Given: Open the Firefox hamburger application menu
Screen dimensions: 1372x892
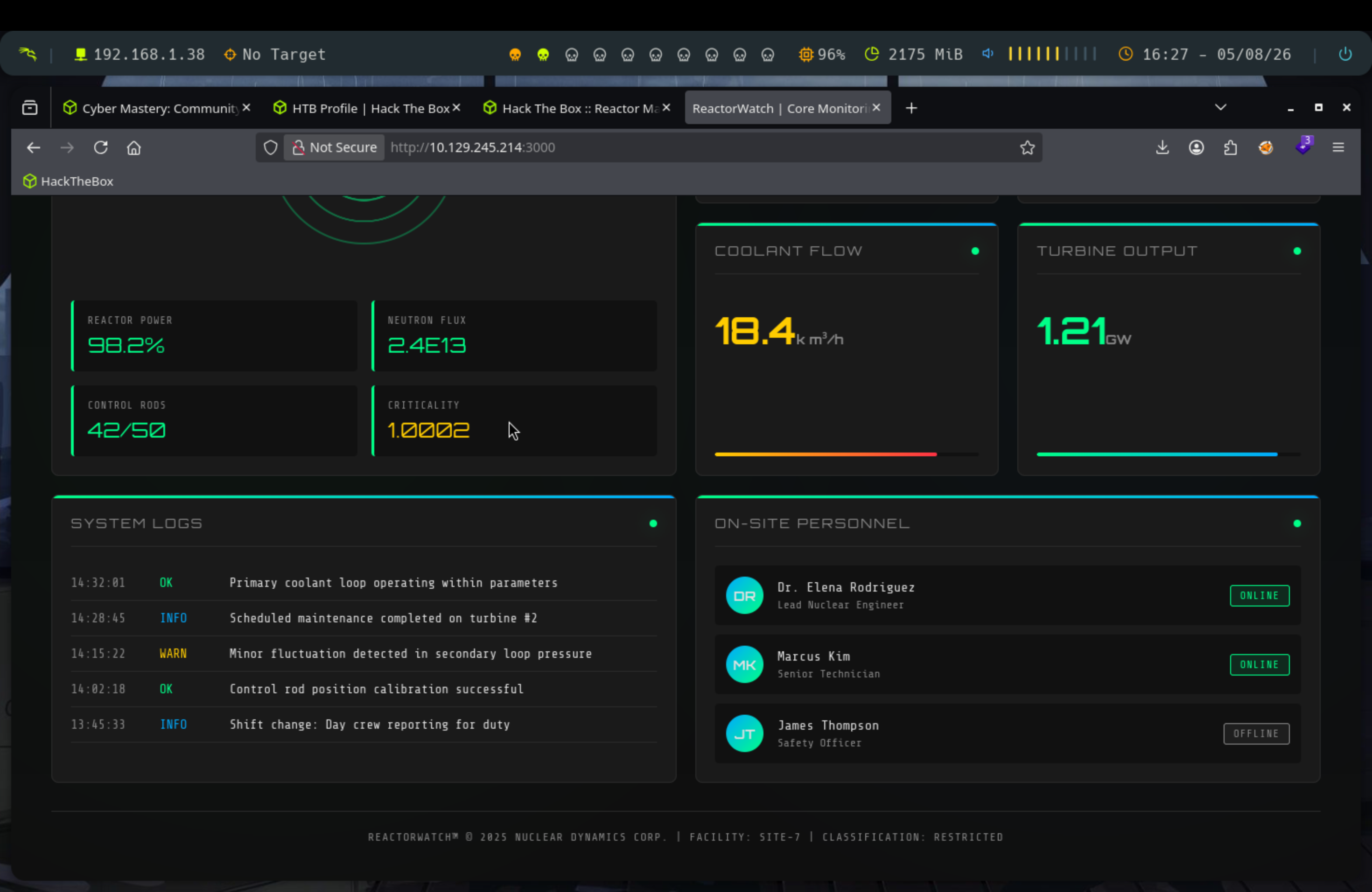Looking at the screenshot, I should point(1338,147).
